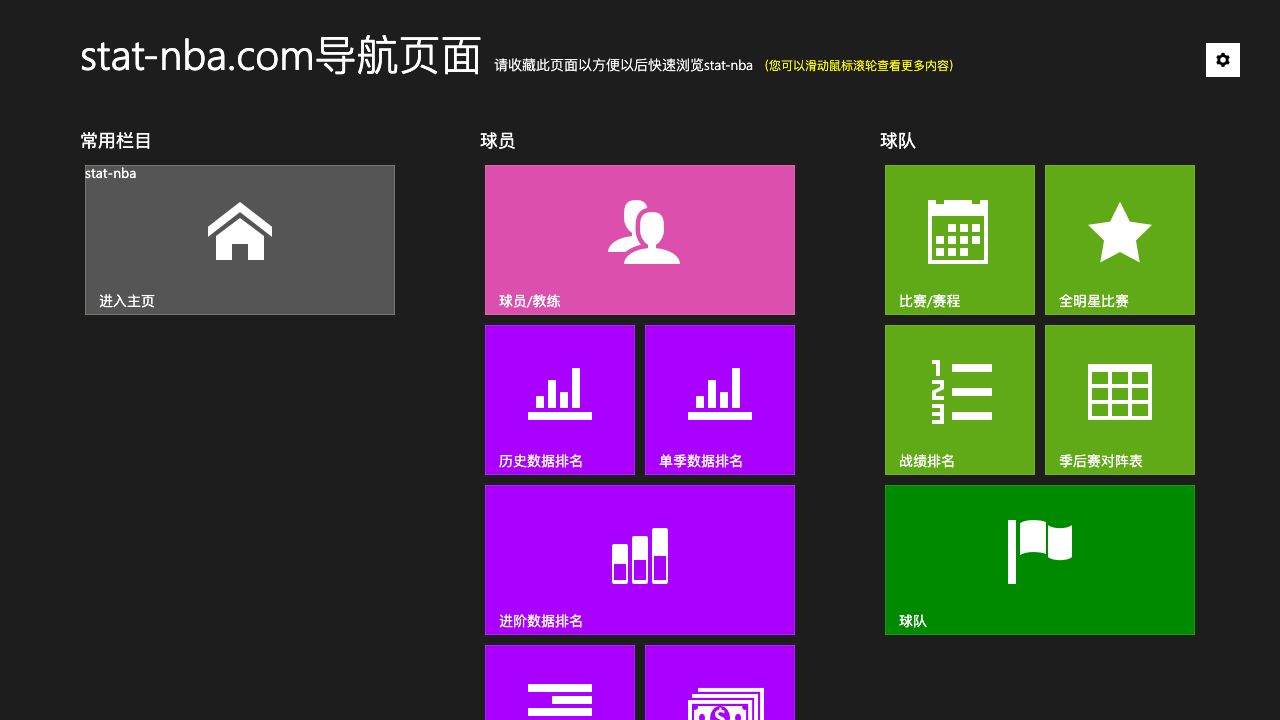The image size is (1280, 720).
Task: Click the 常用栏目 section heading
Action: point(116,141)
